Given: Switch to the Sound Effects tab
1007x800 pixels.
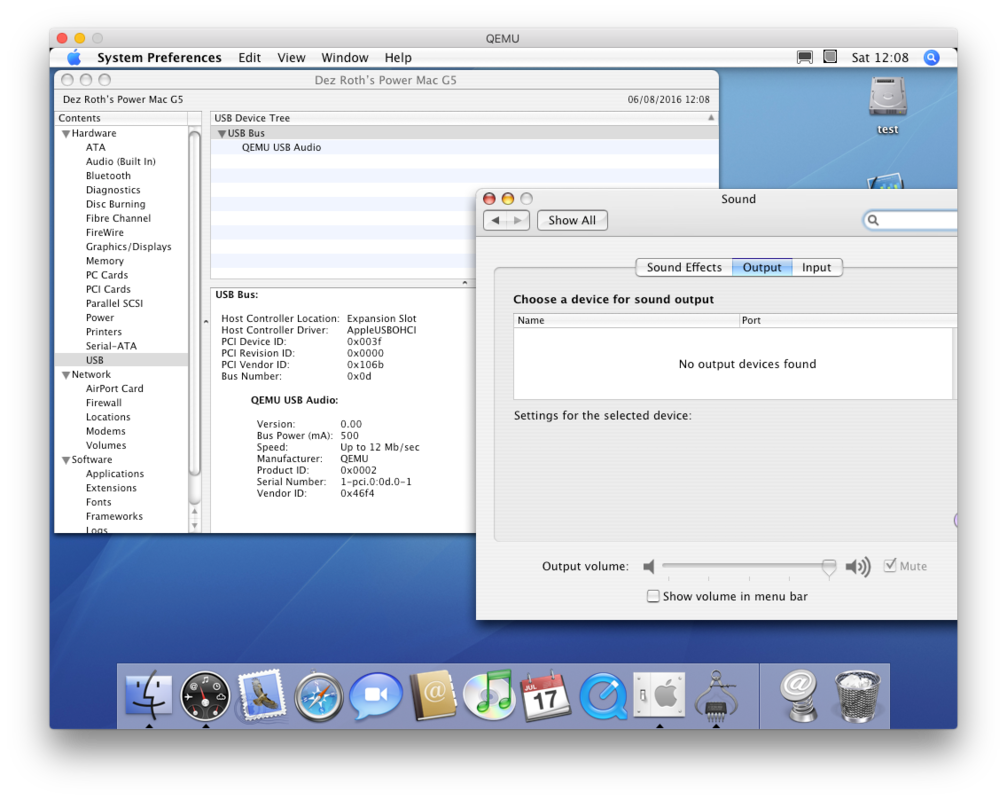Looking at the screenshot, I should click(x=684, y=267).
